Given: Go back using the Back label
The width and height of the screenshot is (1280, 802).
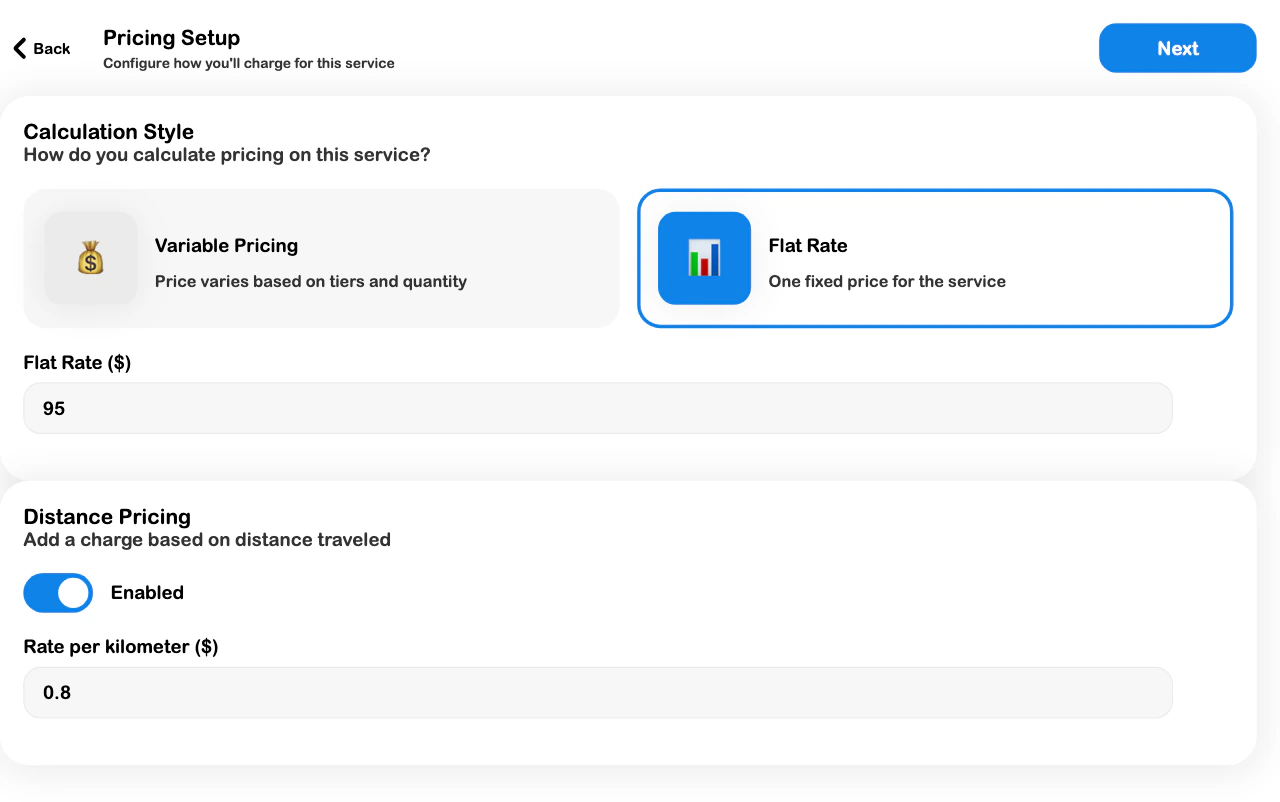Looking at the screenshot, I should 52,49.
